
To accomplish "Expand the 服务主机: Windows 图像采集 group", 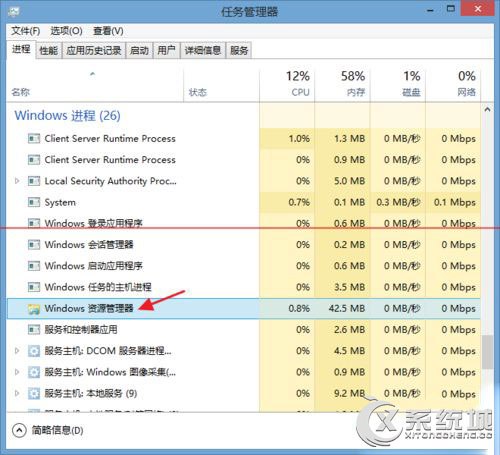I will [x=17, y=372].
